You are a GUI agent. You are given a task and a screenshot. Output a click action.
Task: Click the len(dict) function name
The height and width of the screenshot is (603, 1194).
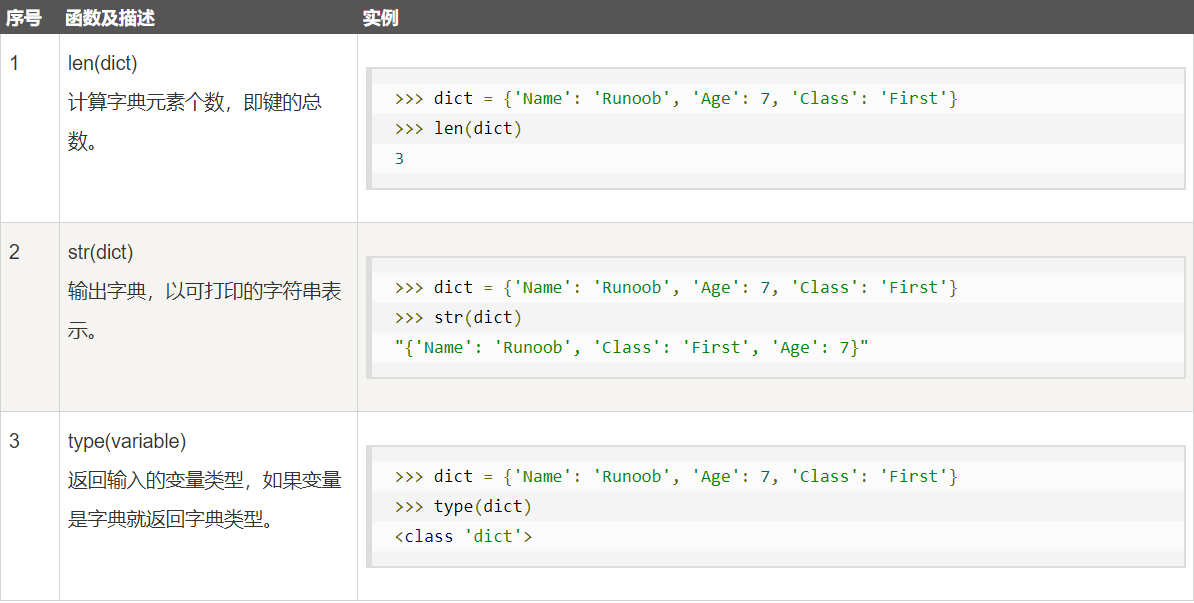(x=102, y=63)
